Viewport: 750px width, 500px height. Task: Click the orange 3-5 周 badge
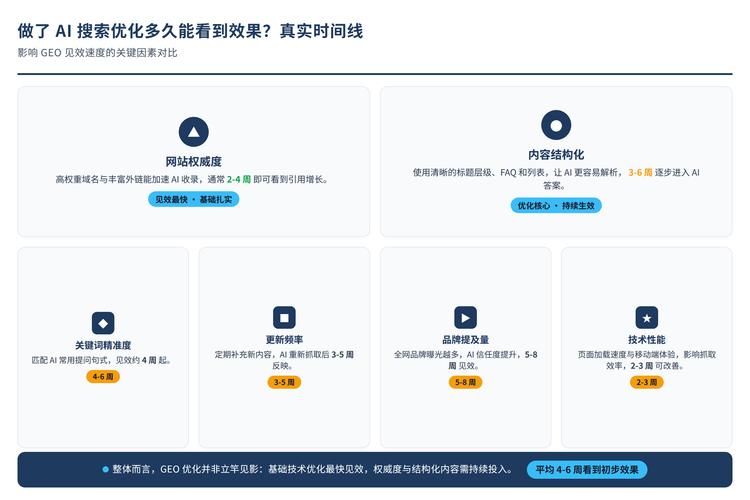[x=284, y=382]
